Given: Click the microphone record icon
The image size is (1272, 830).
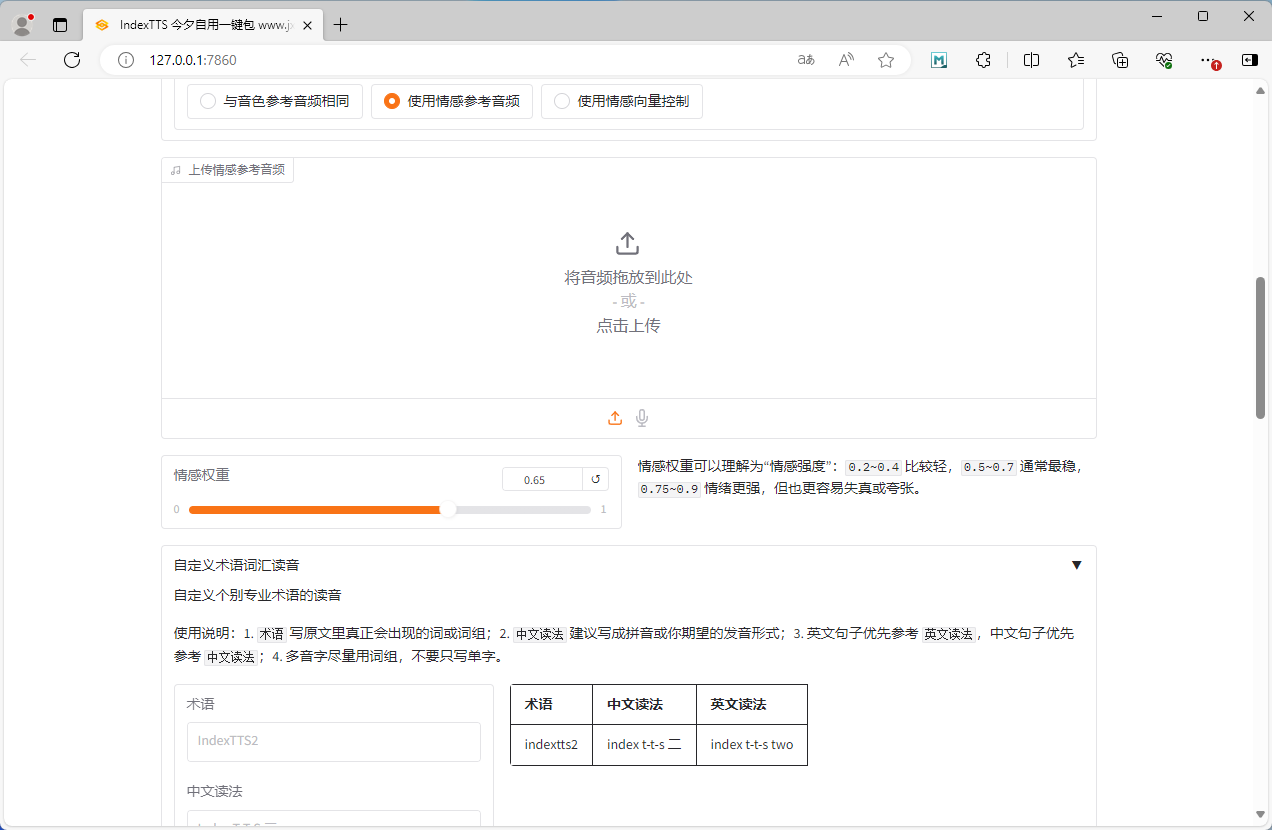Looking at the screenshot, I should [x=642, y=418].
